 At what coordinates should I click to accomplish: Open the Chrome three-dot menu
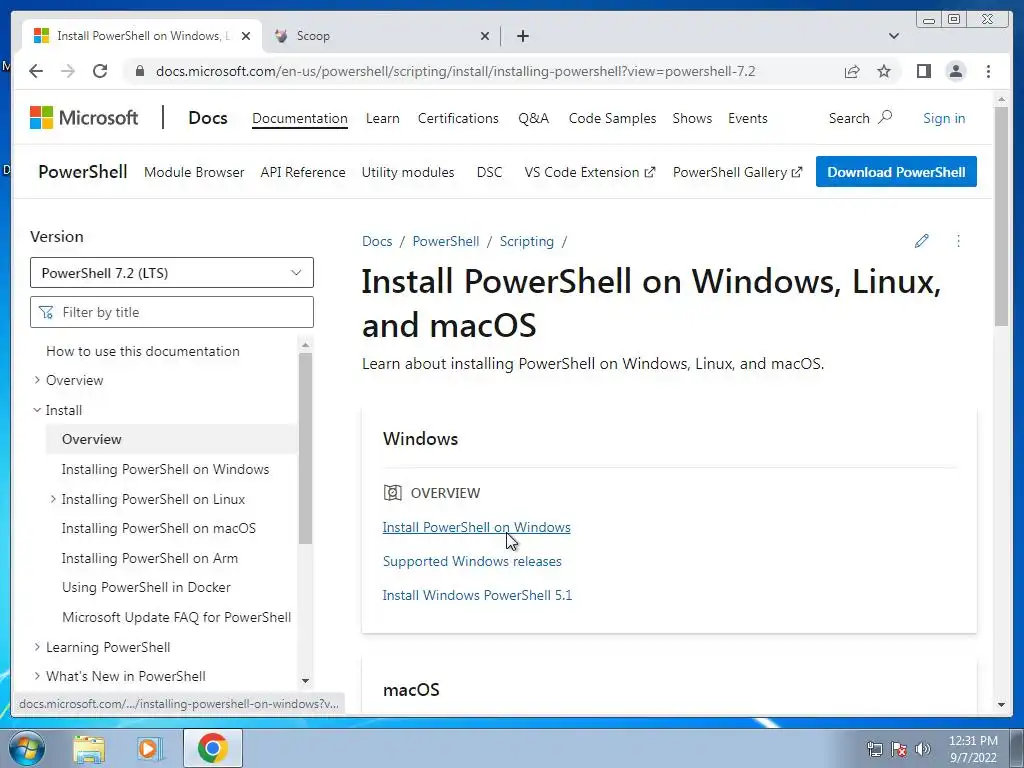coord(988,71)
